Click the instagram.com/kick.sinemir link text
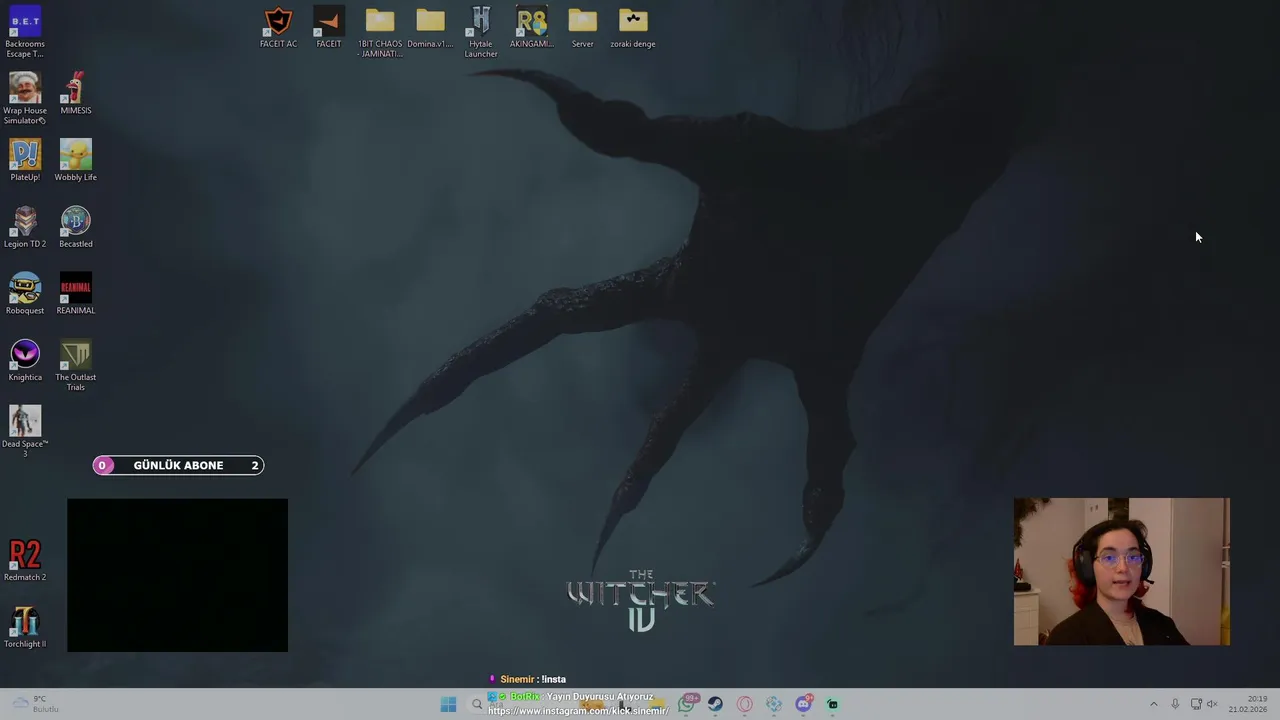1280x720 pixels. pyautogui.click(x=578, y=710)
